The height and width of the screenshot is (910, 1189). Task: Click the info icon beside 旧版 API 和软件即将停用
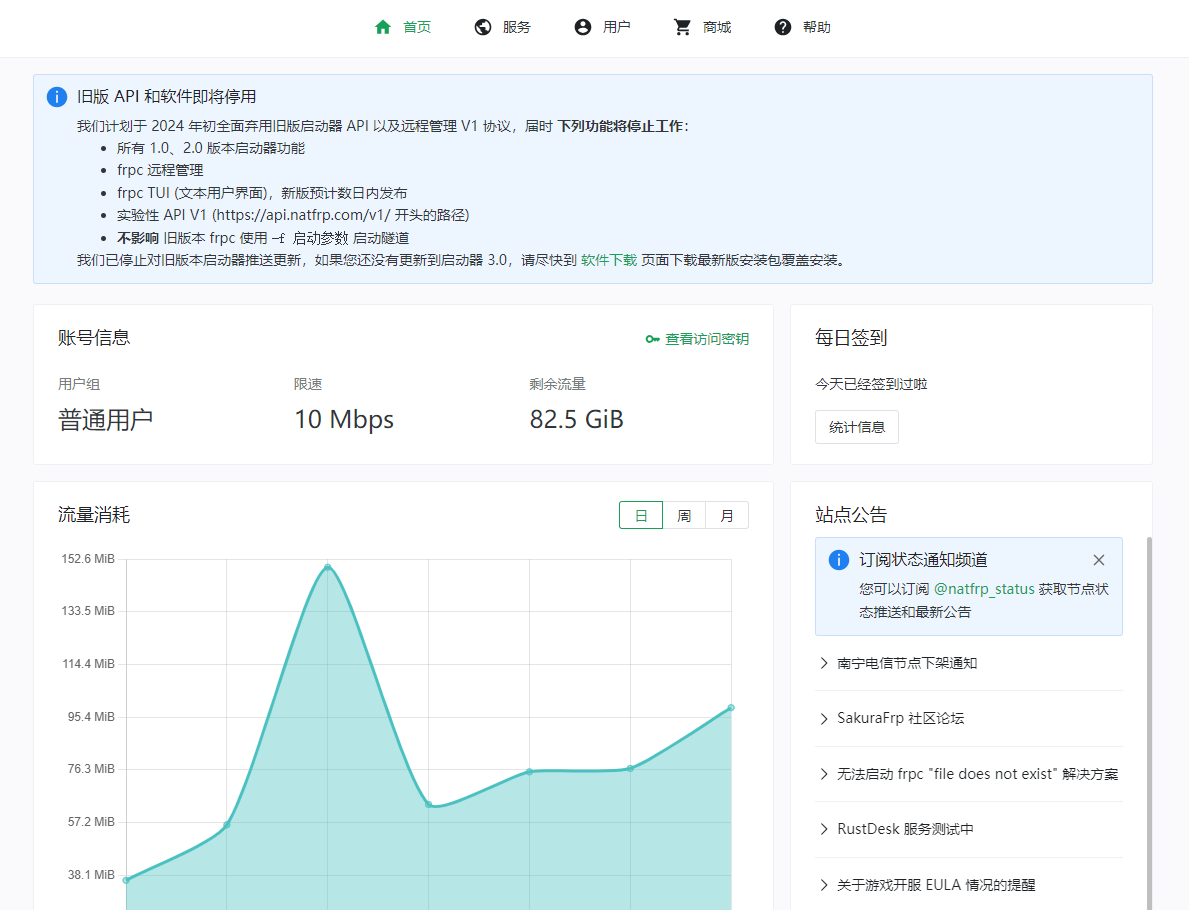57,97
